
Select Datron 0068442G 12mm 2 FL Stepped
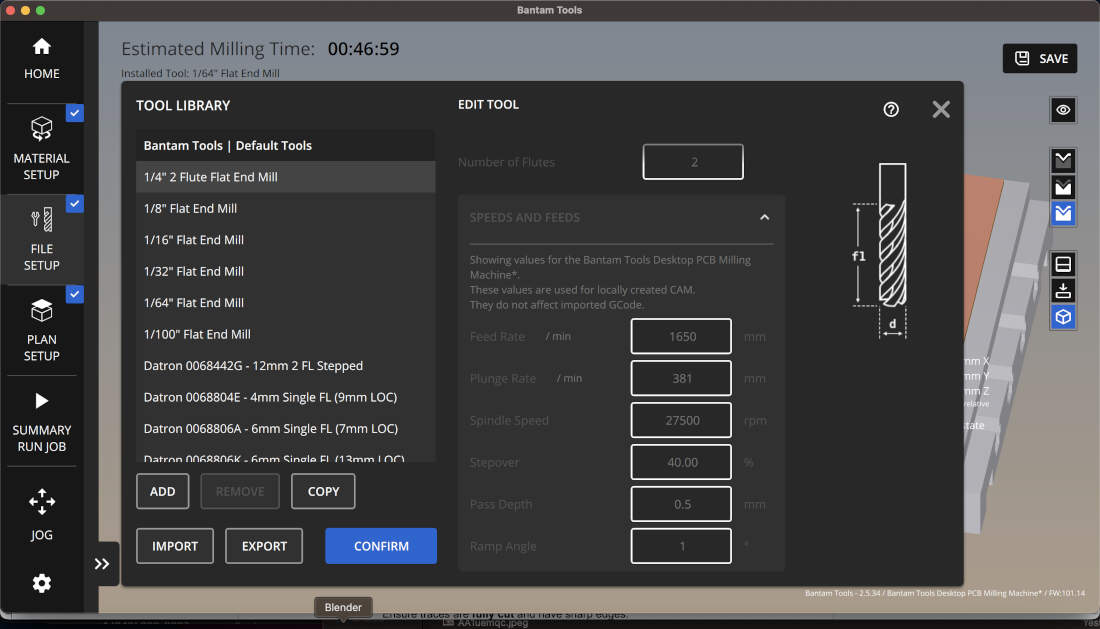(x=286, y=366)
